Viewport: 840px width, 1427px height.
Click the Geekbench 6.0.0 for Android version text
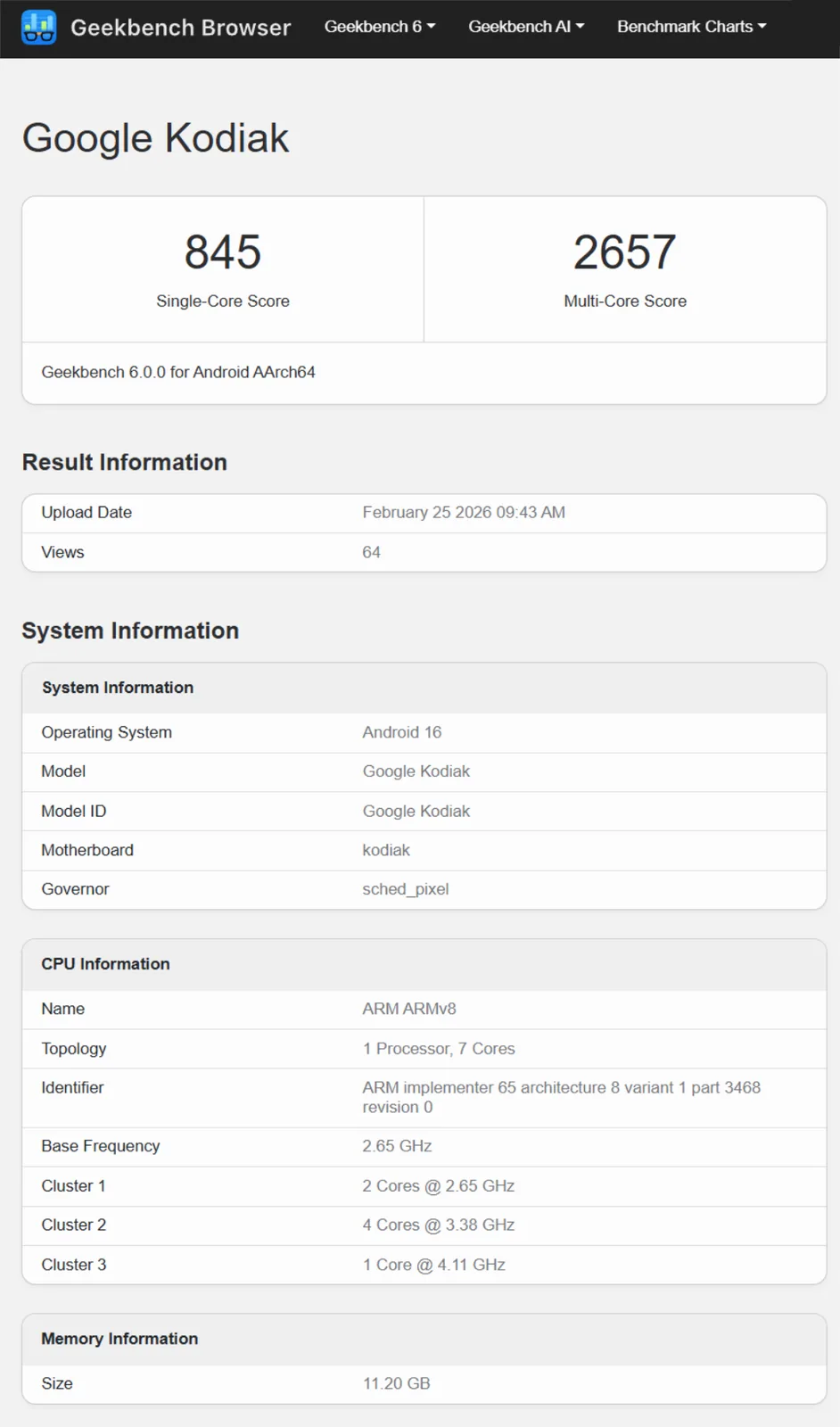(x=178, y=372)
